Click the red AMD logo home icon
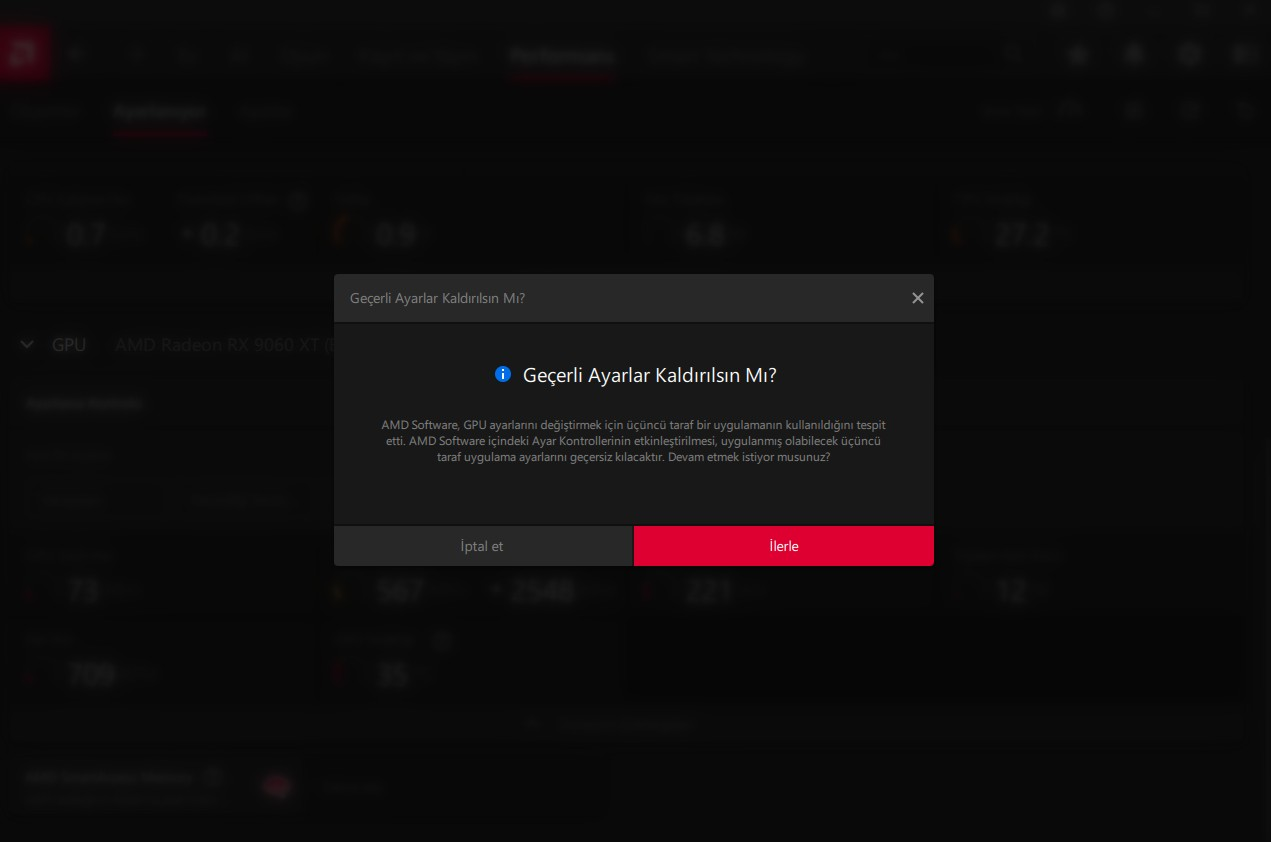This screenshot has width=1271, height=842. [x=25, y=55]
